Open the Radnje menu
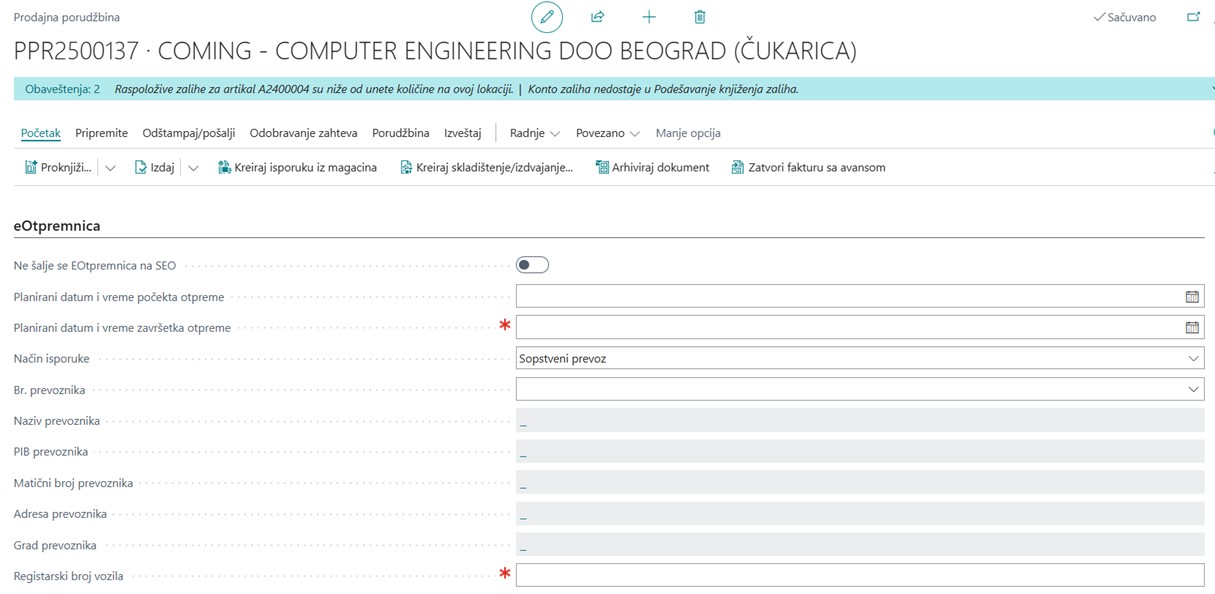 point(534,133)
